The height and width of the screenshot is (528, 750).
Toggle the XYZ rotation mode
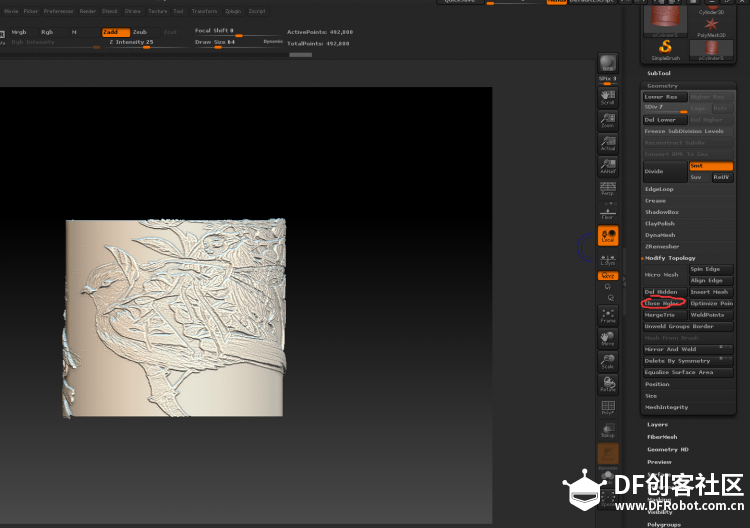[608, 275]
